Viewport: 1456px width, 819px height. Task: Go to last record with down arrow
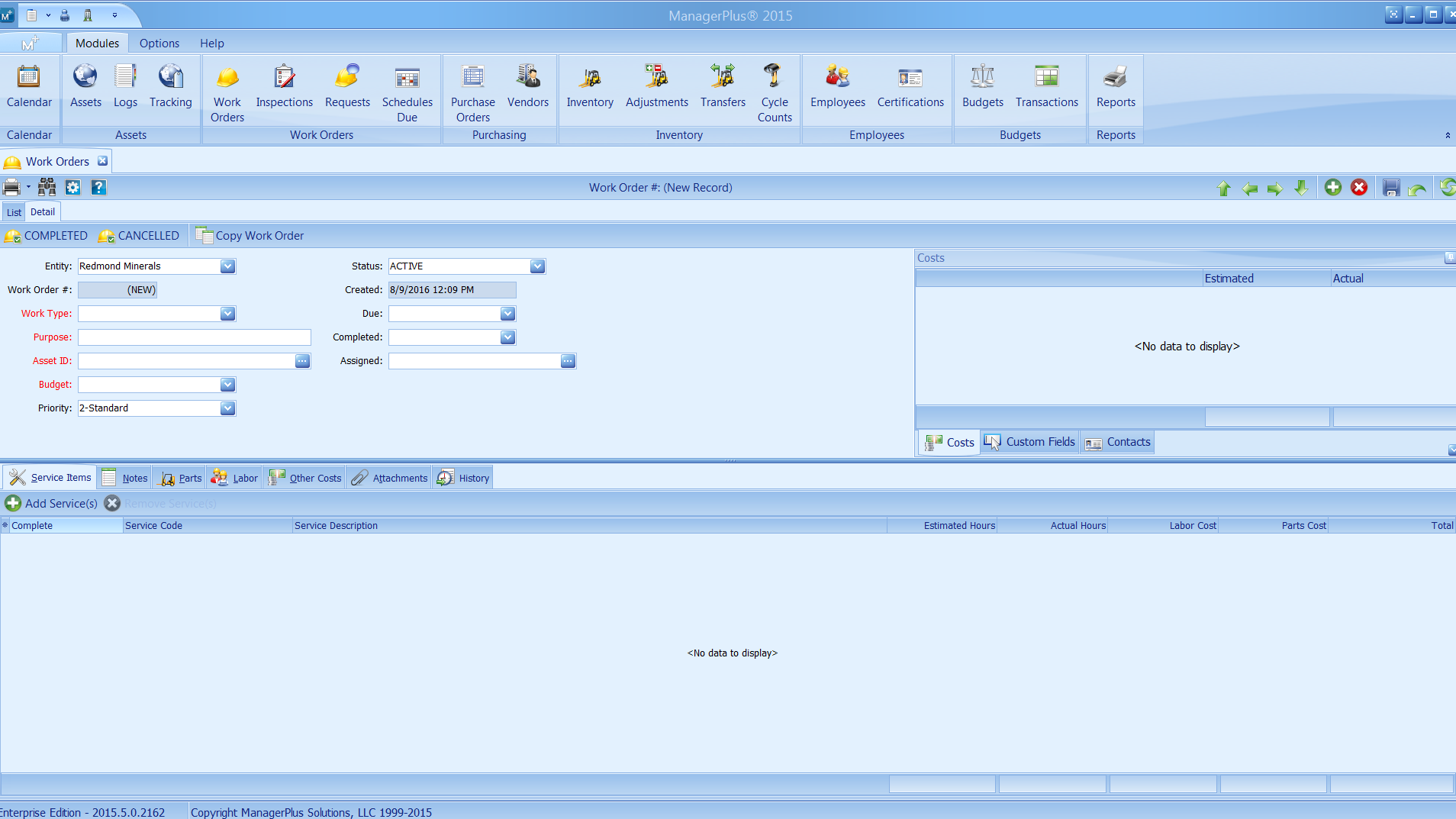1301,188
